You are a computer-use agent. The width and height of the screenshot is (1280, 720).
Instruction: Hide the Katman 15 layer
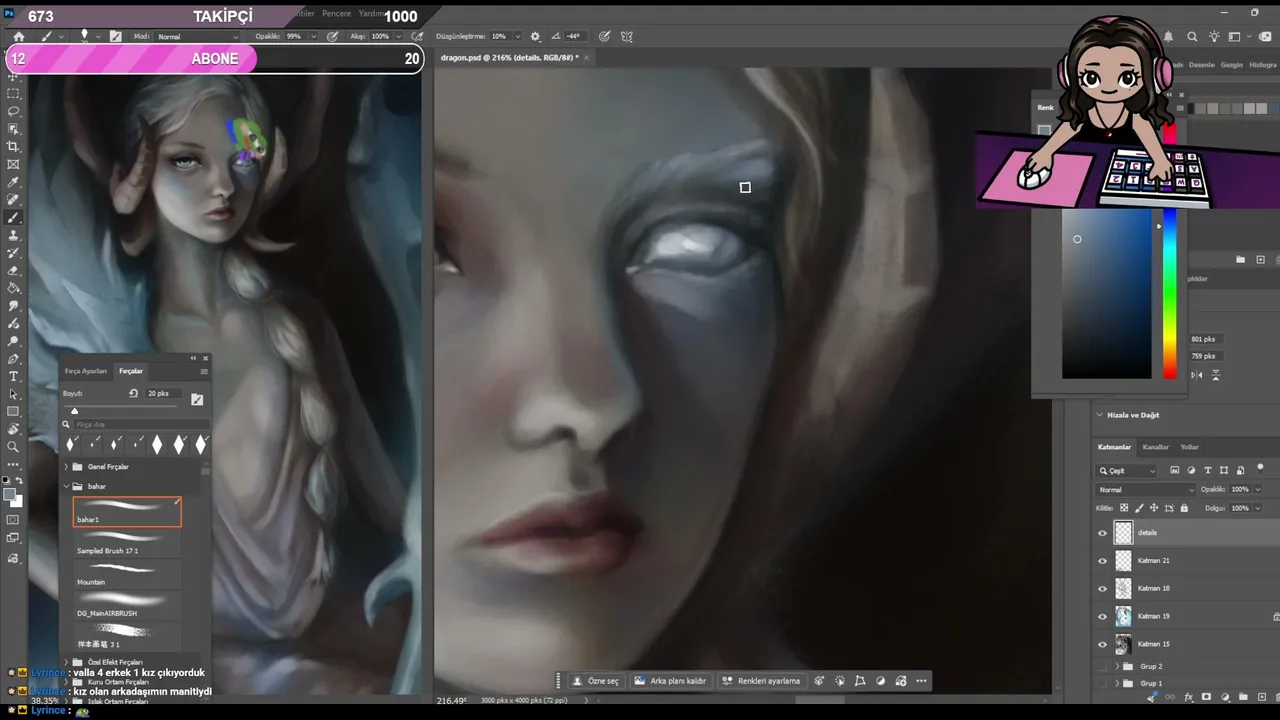1102,645
